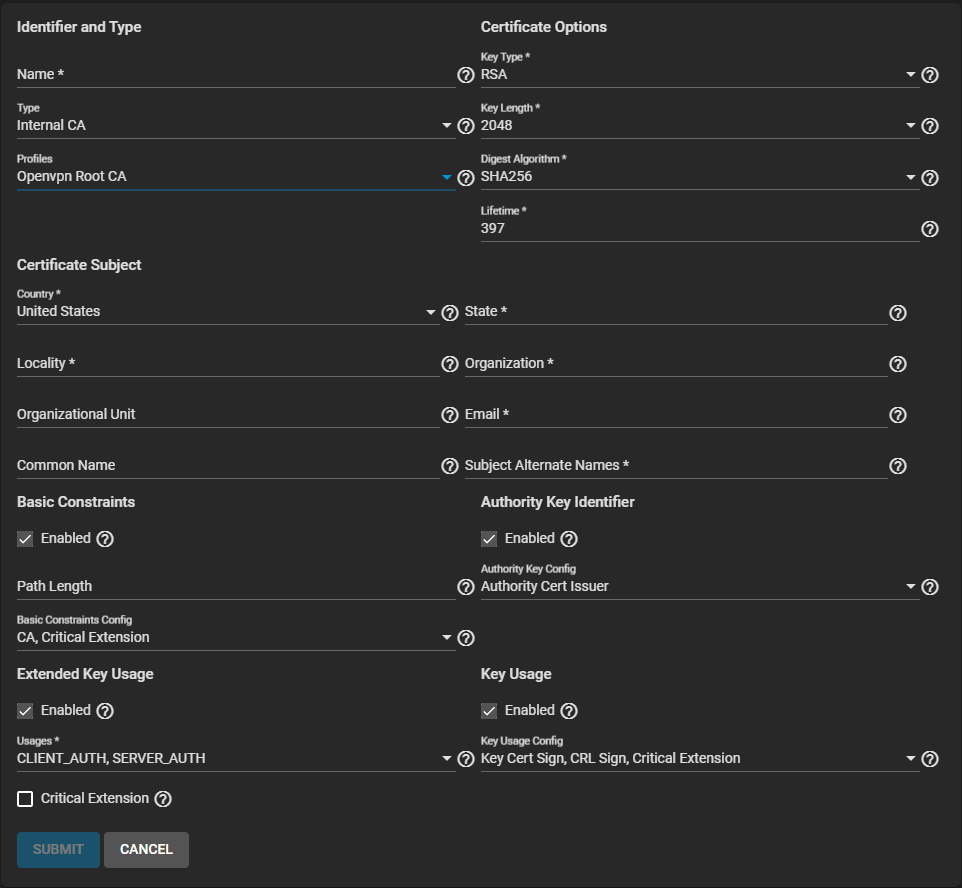Click help icon next to Name field
The image size is (962, 888).
point(465,75)
